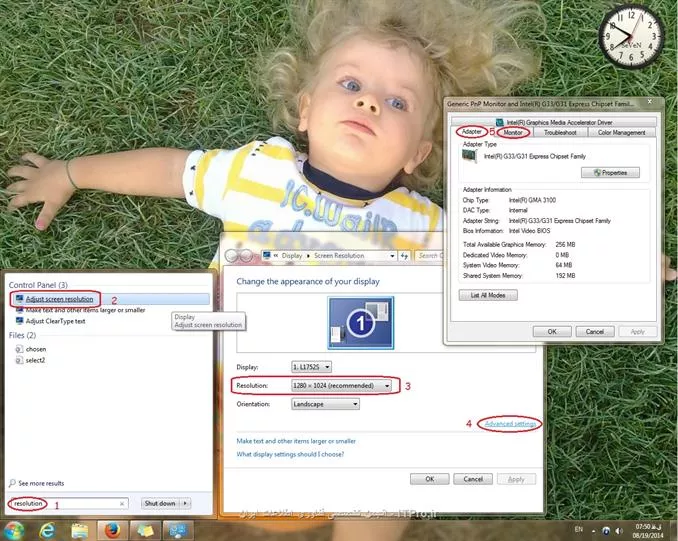This screenshot has height=541, width=678.
Task: Click the Display monitor icon in address bar
Action: coord(267,256)
